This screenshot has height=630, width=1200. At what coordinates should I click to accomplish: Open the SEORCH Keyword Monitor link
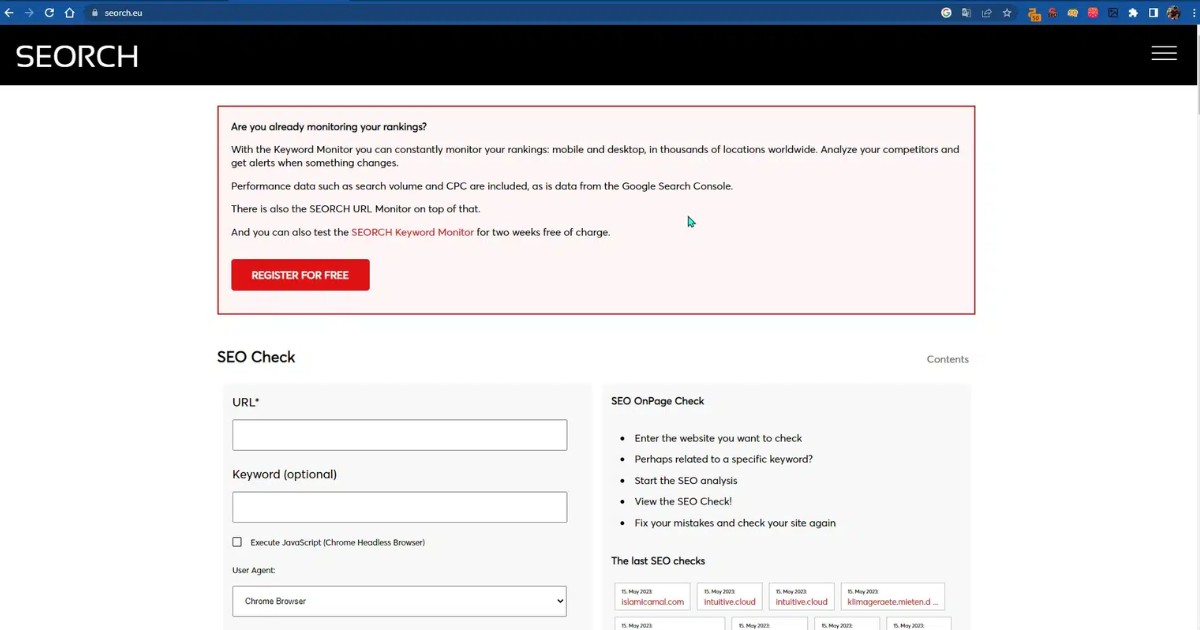click(x=412, y=232)
